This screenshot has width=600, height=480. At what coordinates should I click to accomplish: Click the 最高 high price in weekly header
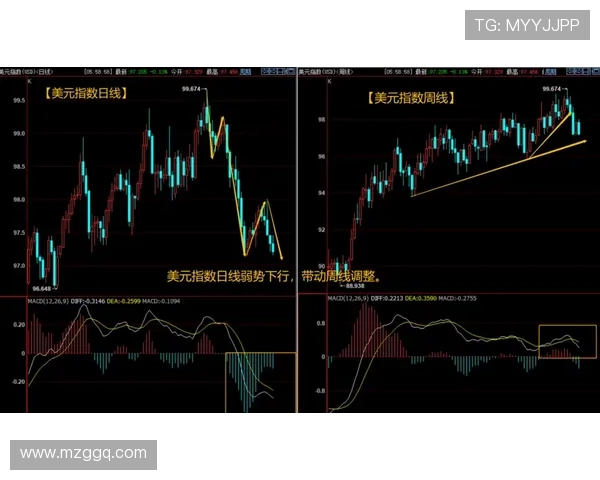pyautogui.click(x=524, y=72)
